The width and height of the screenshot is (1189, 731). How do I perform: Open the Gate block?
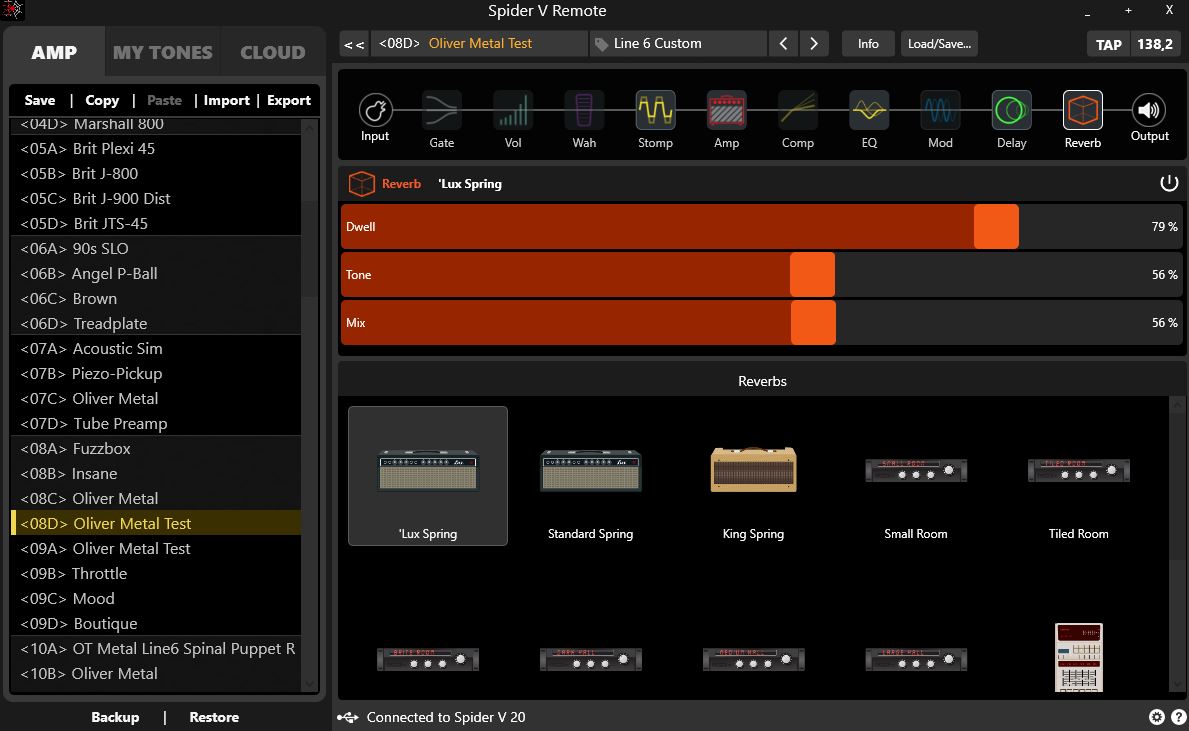tap(441, 119)
